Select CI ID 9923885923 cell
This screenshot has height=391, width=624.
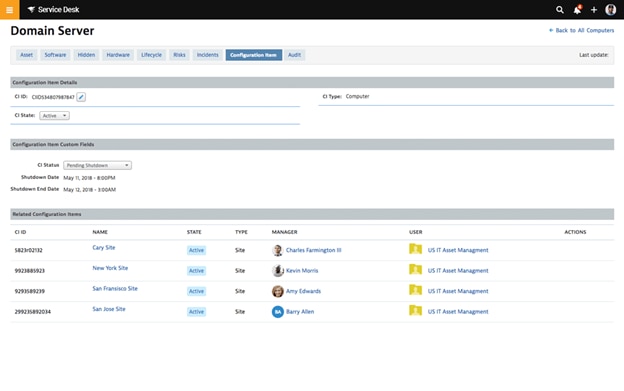(29, 270)
